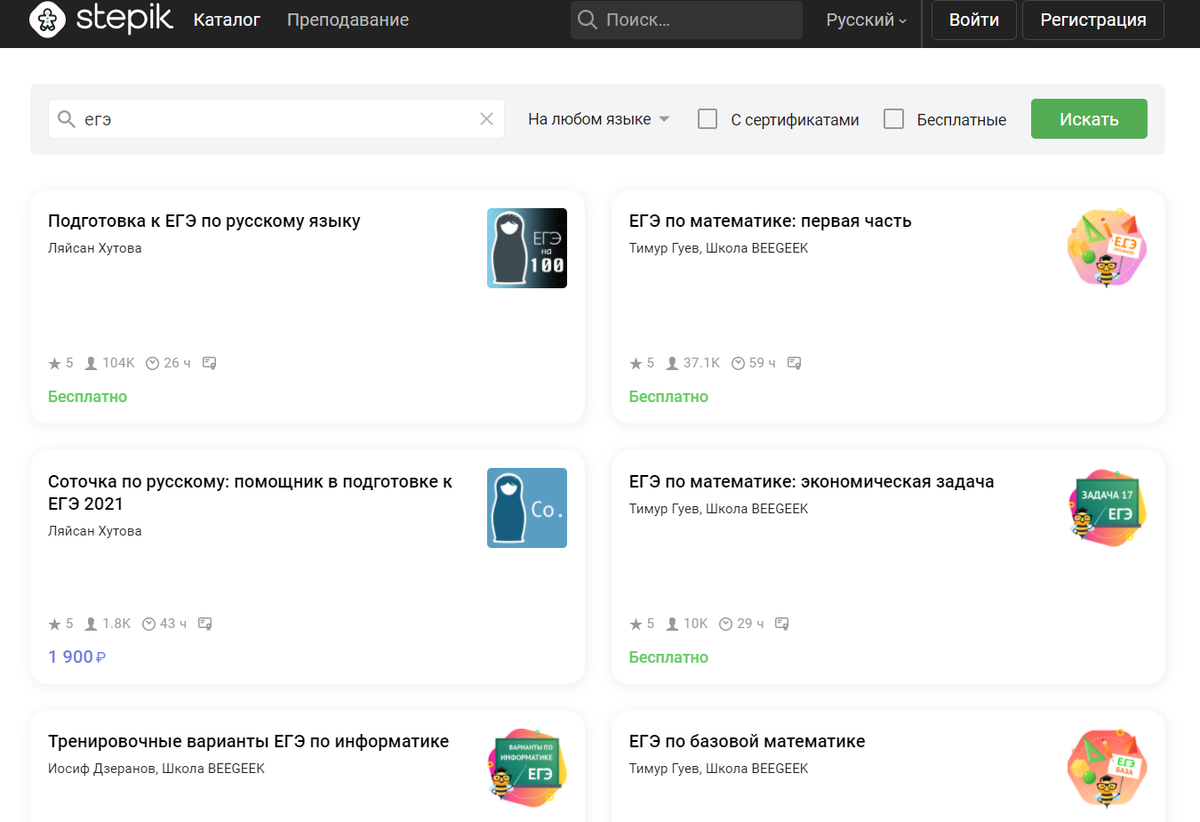Click learners icon next to 104K
The height and width of the screenshot is (822, 1200).
(x=91, y=363)
